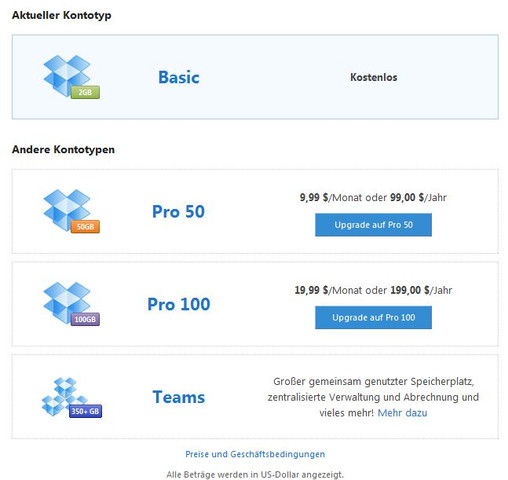Click the Kostenlos price label

374,77
